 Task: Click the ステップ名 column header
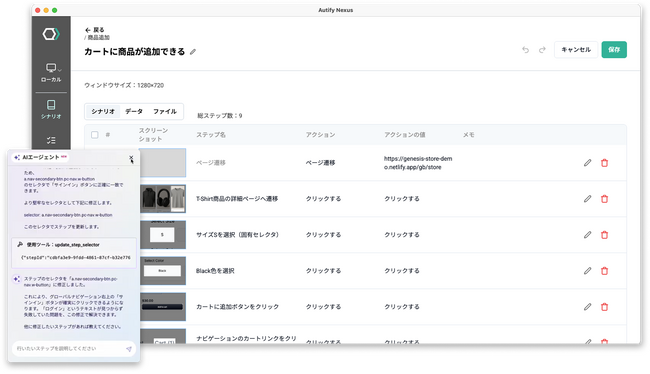(x=211, y=135)
